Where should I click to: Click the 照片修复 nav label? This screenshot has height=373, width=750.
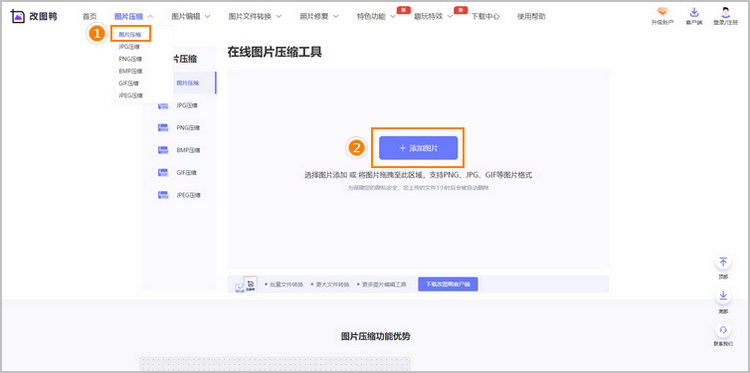click(314, 16)
